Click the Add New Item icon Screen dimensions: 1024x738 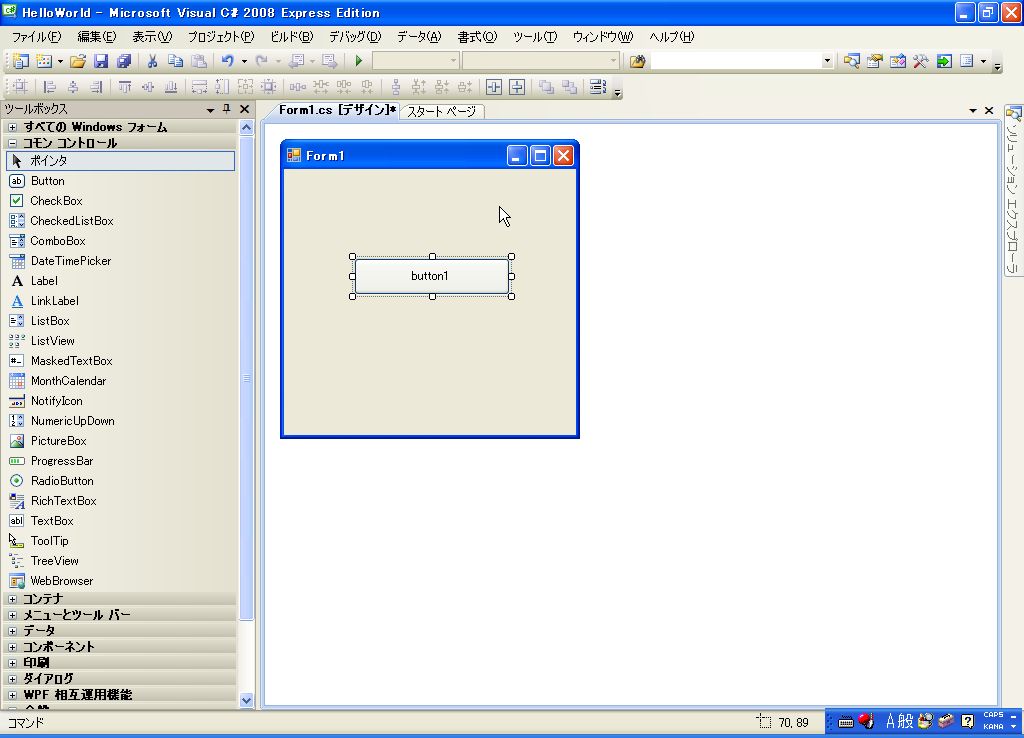coord(44,61)
